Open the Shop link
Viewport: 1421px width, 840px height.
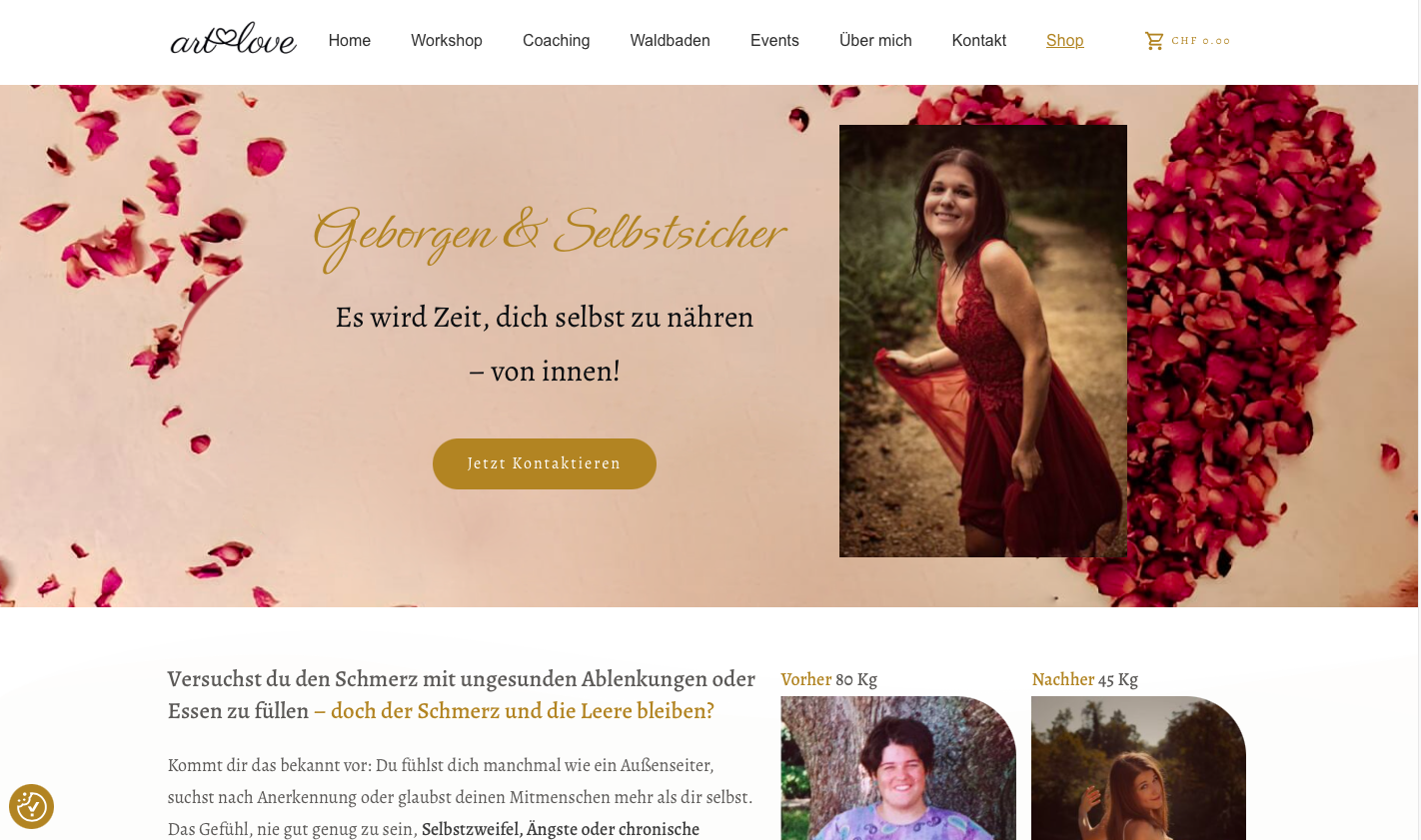point(1065,41)
